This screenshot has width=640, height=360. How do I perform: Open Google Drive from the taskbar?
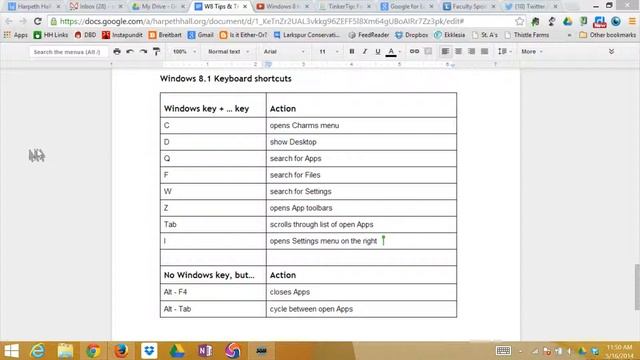[x=177, y=351]
